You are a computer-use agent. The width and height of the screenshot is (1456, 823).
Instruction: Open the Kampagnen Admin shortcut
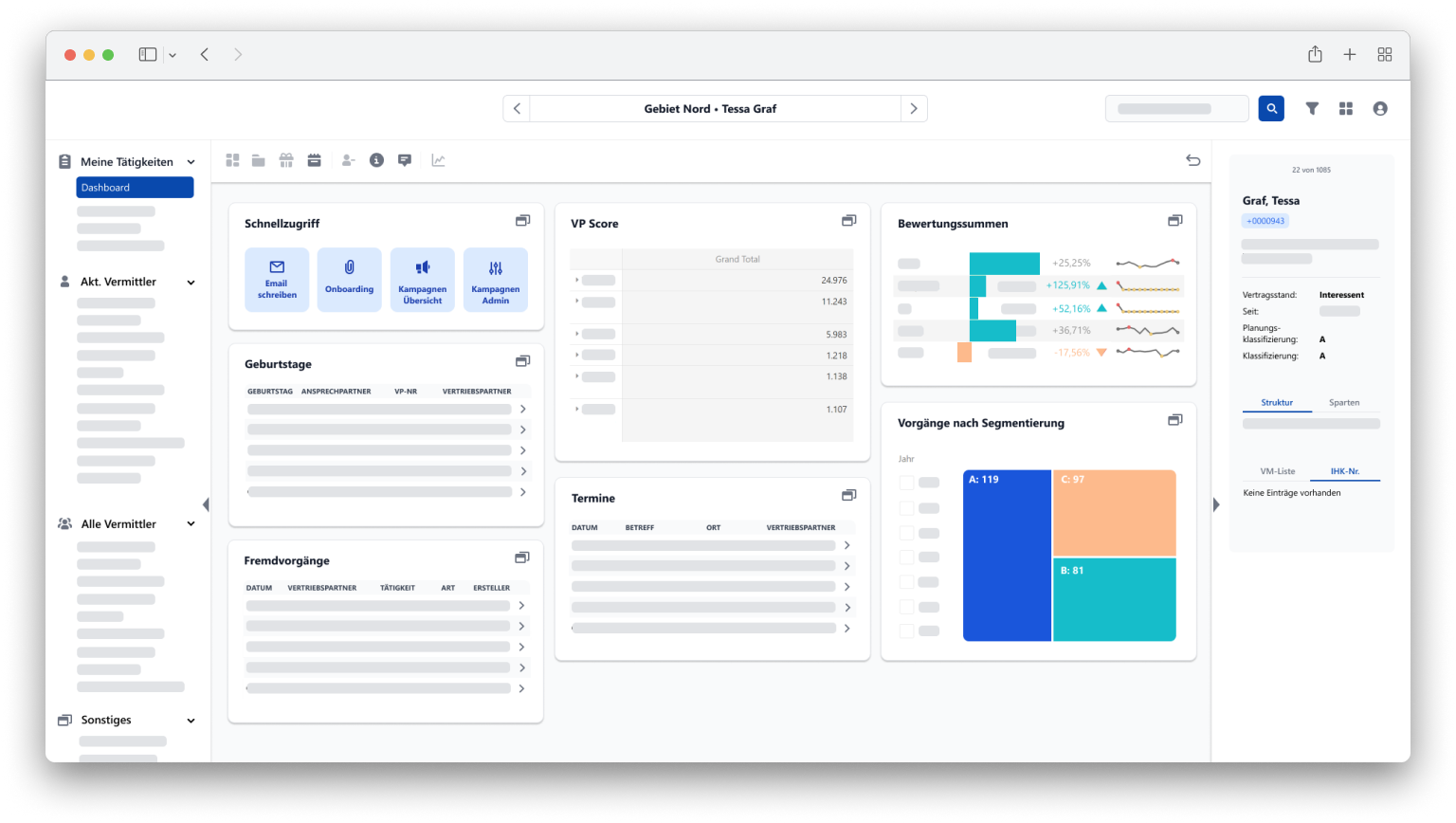pos(496,279)
